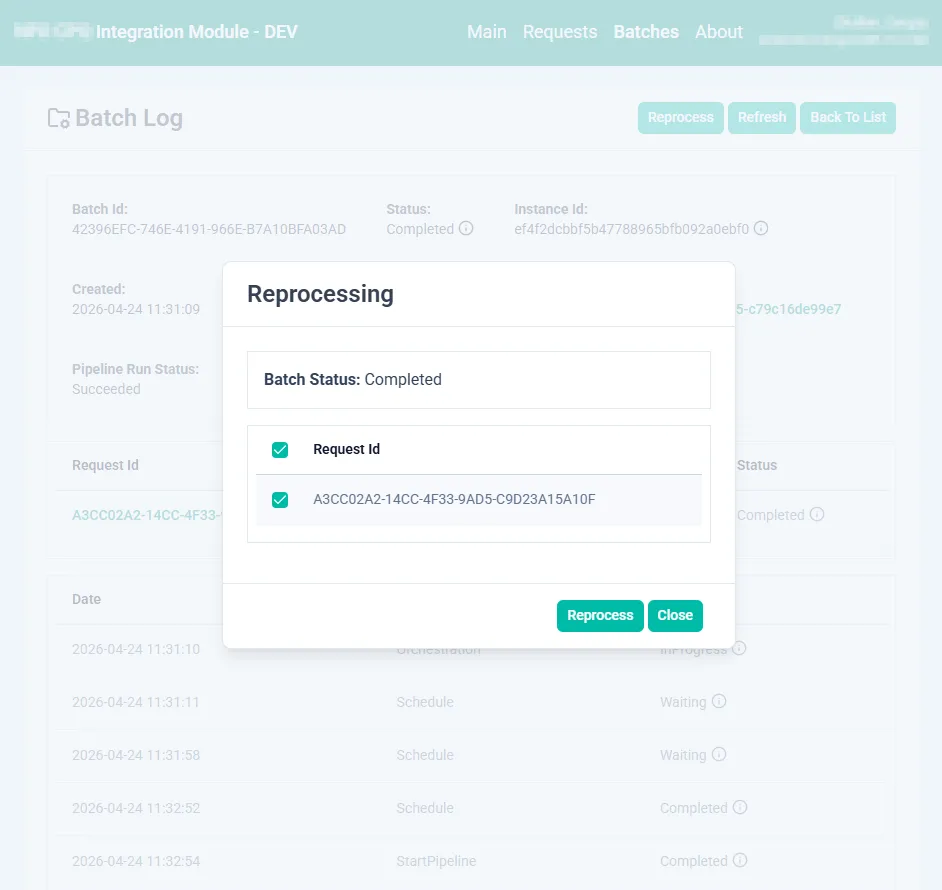The height and width of the screenshot is (890, 942).
Task: Open info icon for 11:32:52 Schedule Completed
Action: coord(740,808)
